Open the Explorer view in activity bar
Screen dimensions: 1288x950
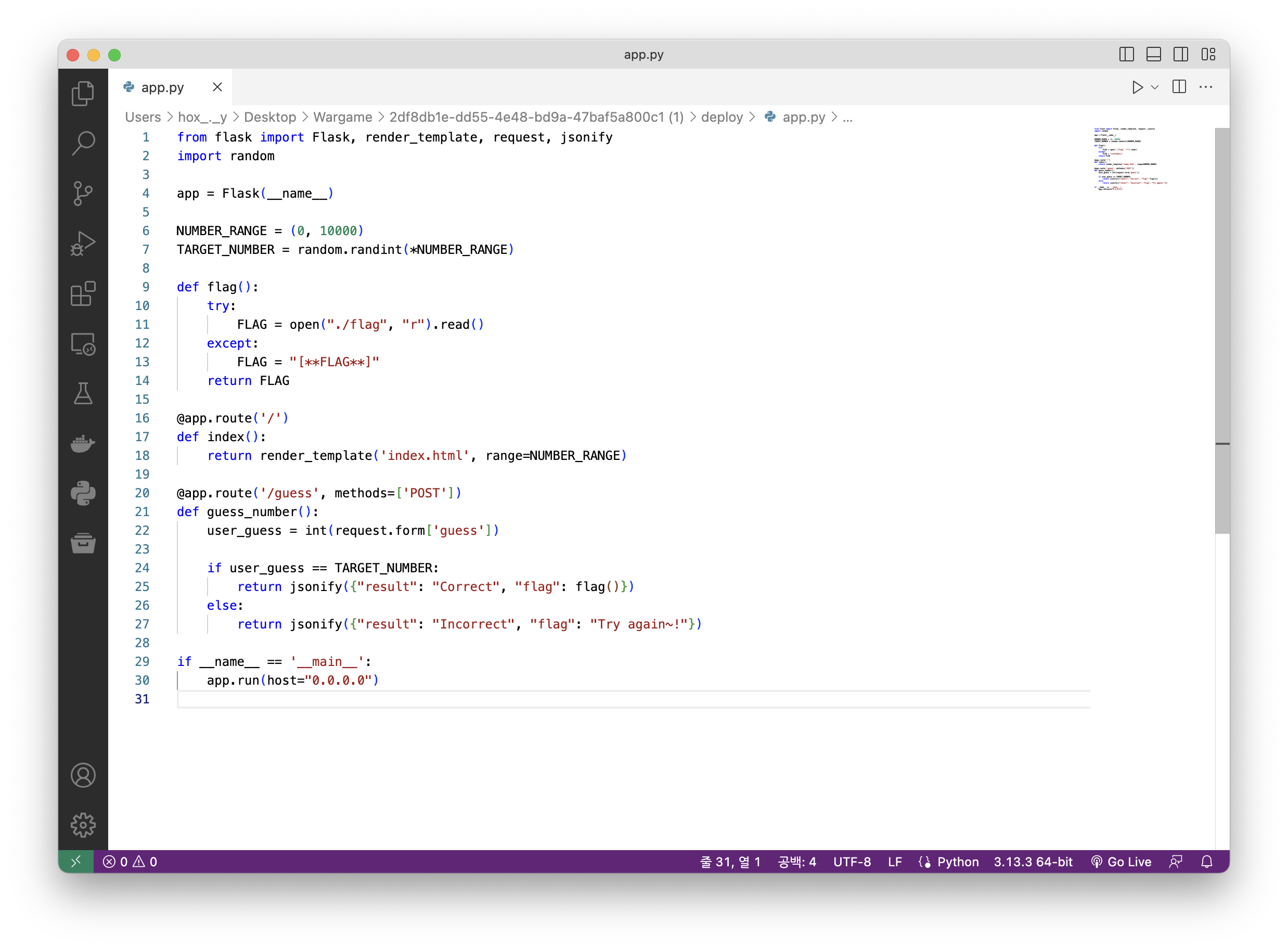(x=83, y=94)
